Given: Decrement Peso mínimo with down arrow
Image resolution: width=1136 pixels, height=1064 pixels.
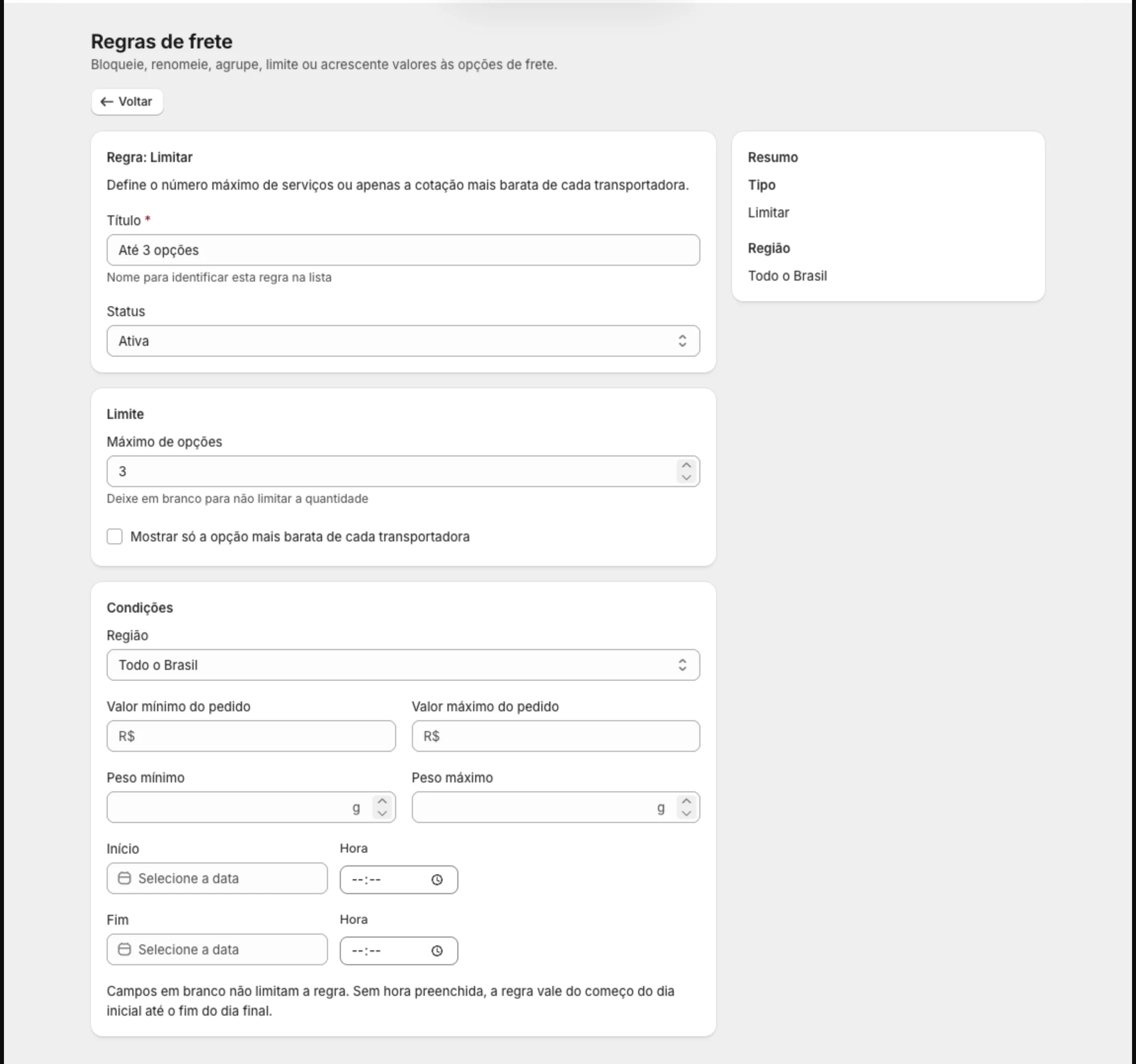Looking at the screenshot, I should [x=382, y=813].
